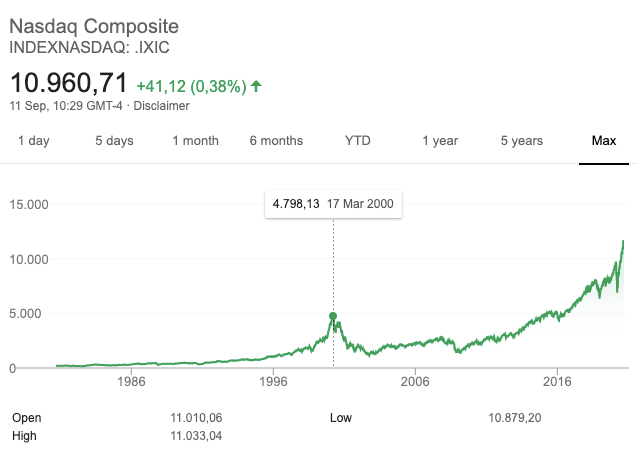Select the 1 day range tab
The image size is (637, 455).
click(34, 141)
